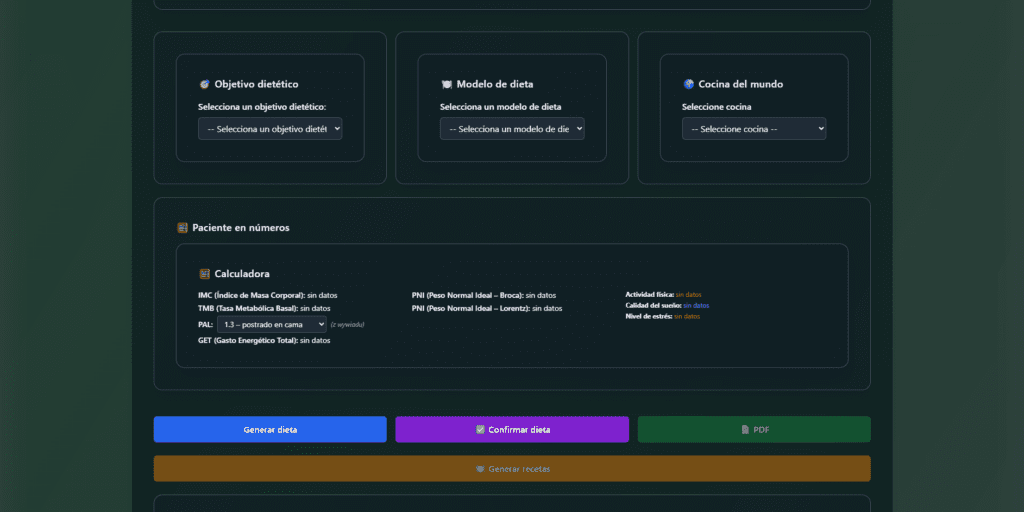Click the blue Calidad del sueño value
The width and height of the screenshot is (1024, 512).
pyautogui.click(x=696, y=306)
